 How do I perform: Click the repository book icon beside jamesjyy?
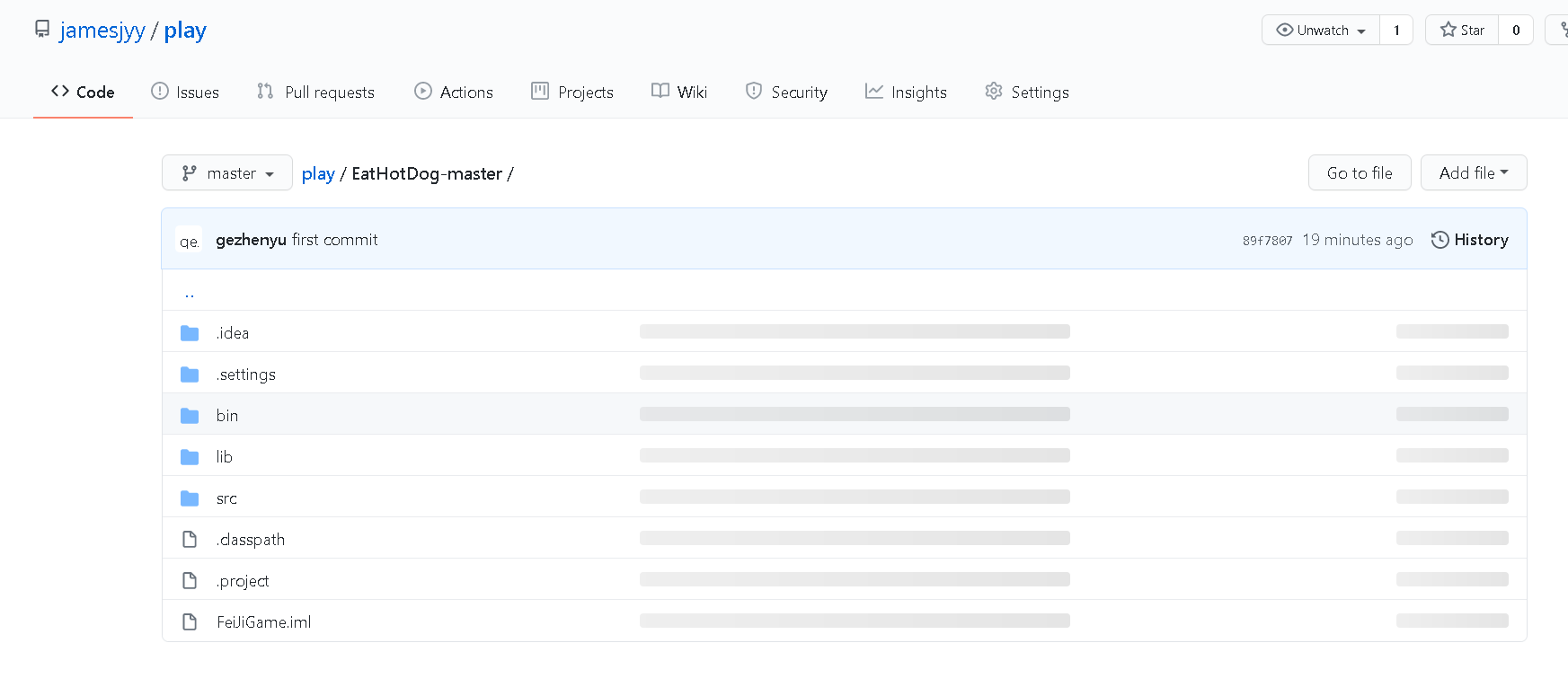[x=42, y=30]
